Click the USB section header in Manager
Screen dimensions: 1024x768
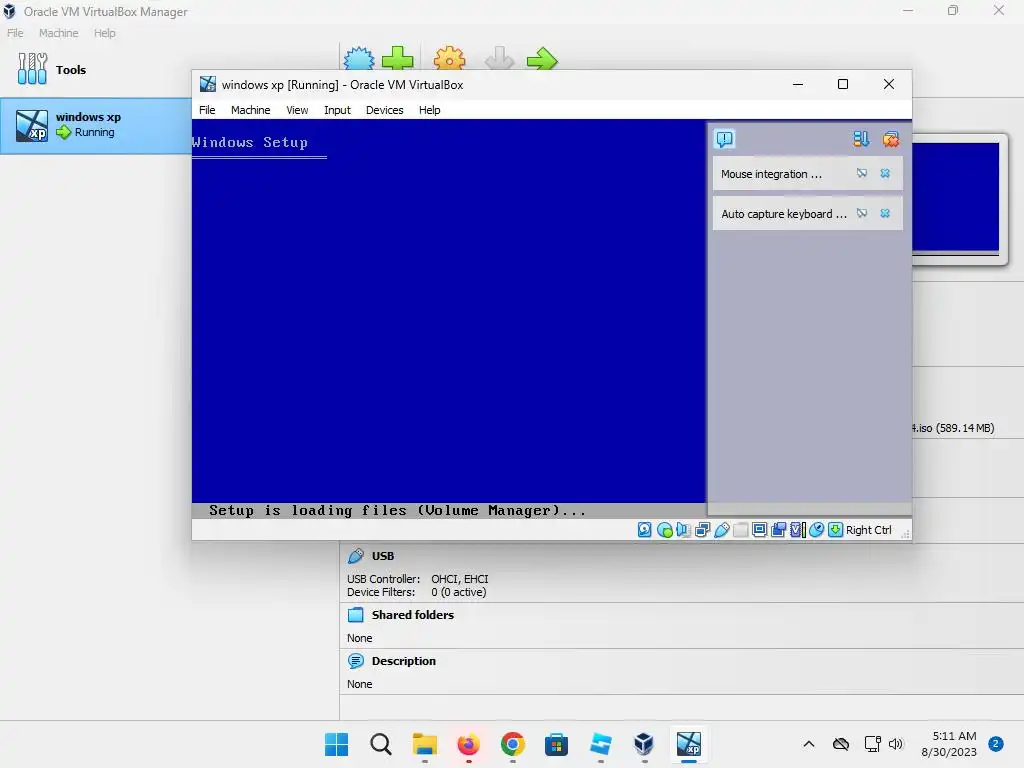point(383,556)
